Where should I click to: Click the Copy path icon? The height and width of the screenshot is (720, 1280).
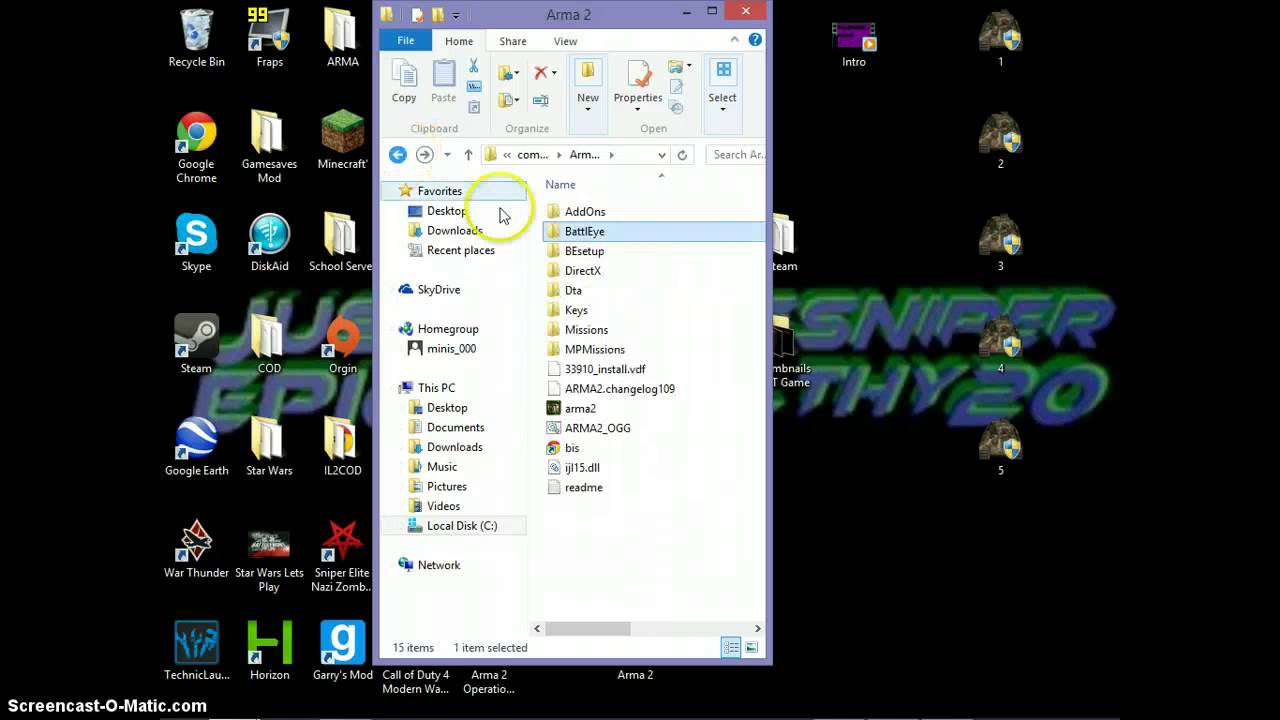point(474,87)
